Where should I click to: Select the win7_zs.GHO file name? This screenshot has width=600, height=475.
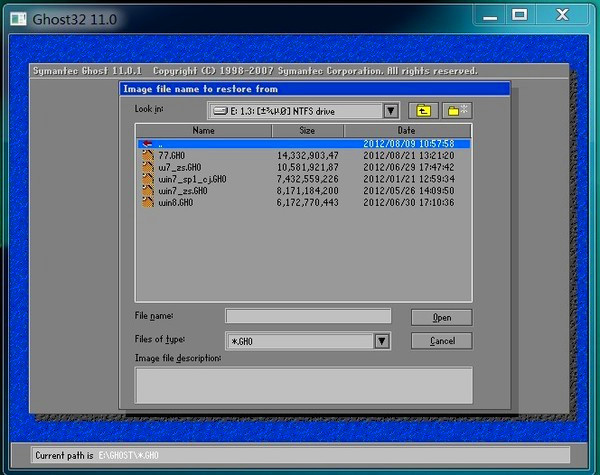click(183, 191)
